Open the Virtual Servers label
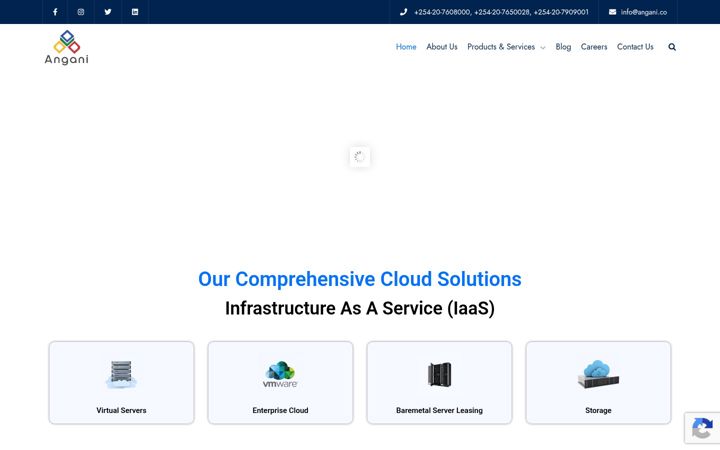Image resolution: width=720 pixels, height=450 pixels. (x=121, y=411)
